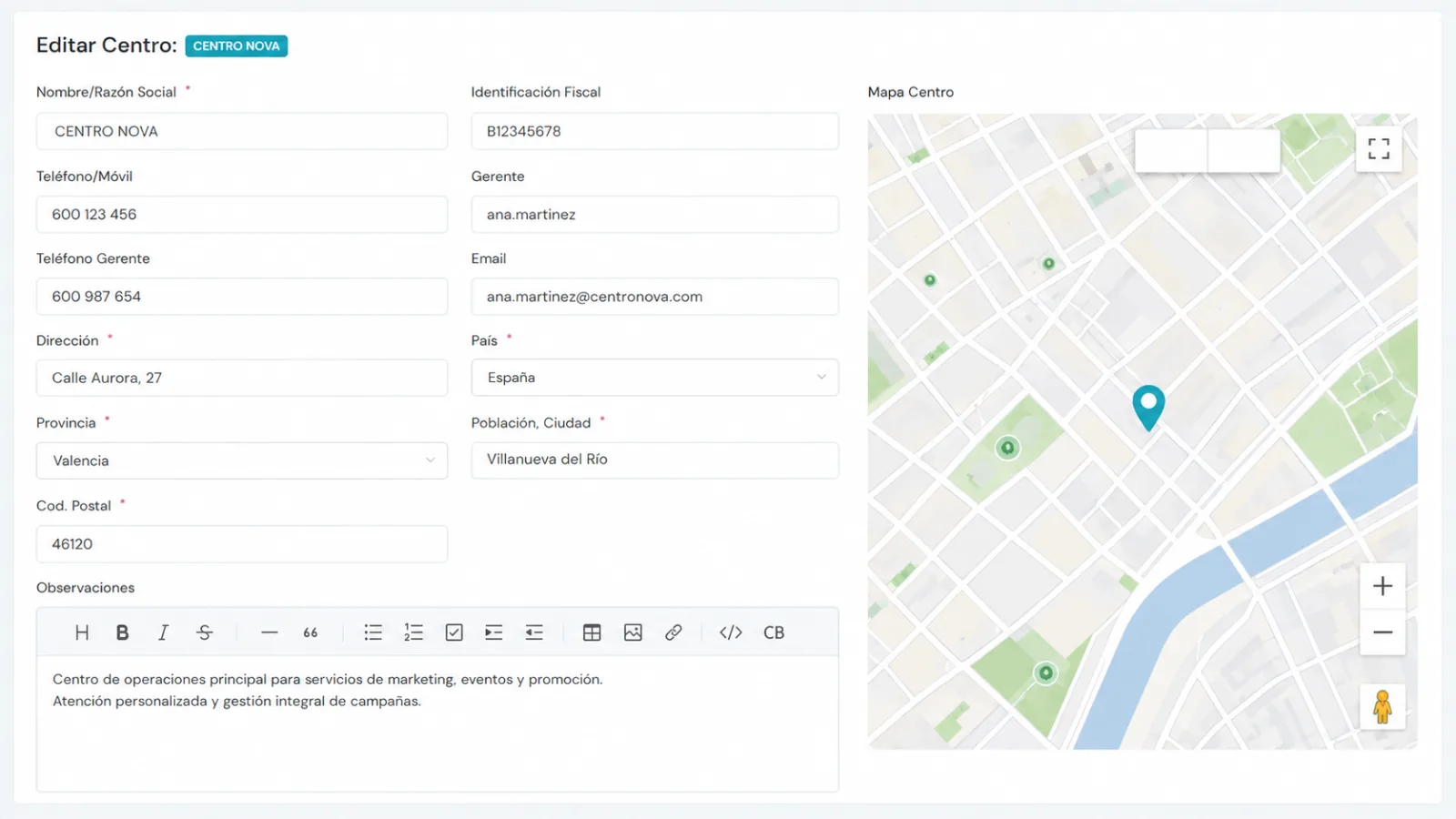Viewport: 1456px width, 819px height.
Task: Insert inline code with the code icon
Action: (731, 632)
